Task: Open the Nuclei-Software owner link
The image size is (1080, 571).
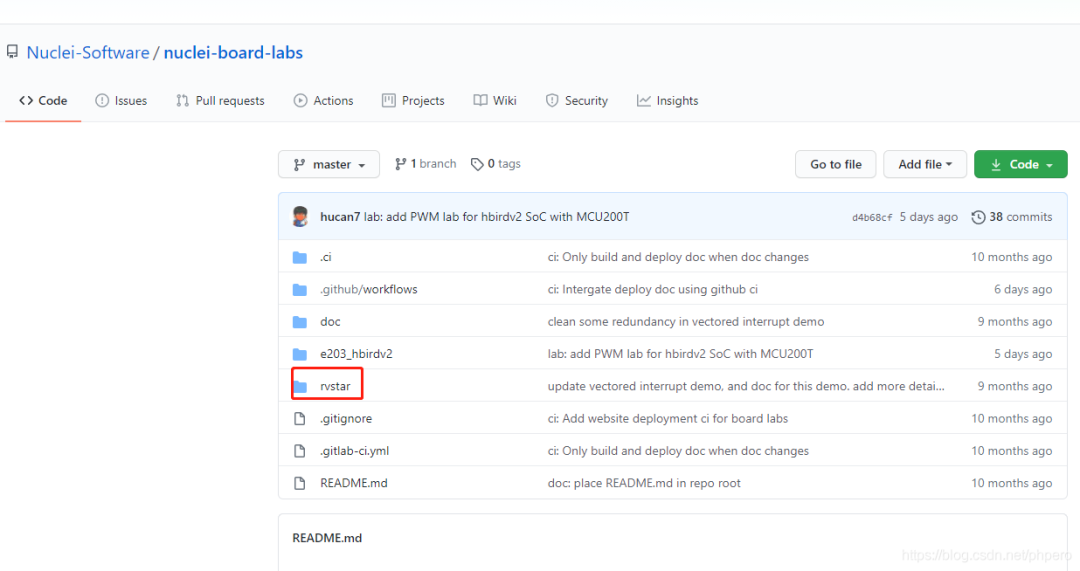Action: pos(87,52)
